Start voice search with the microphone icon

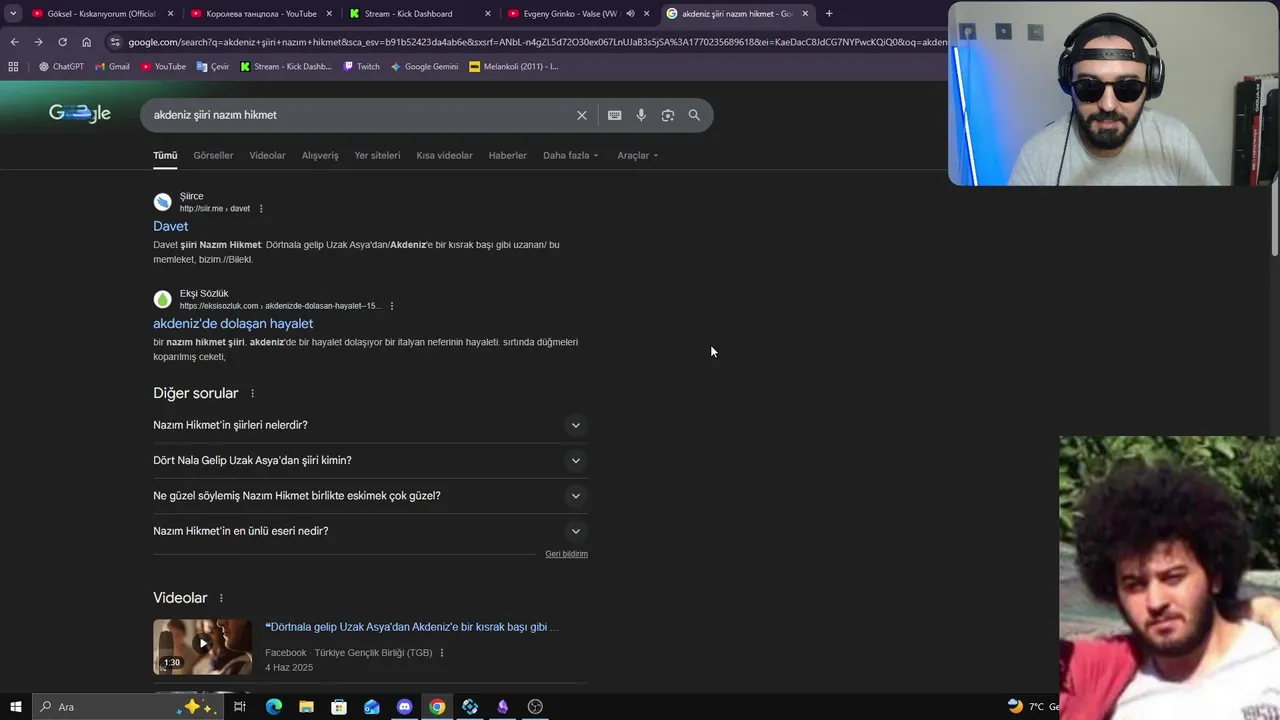641,115
